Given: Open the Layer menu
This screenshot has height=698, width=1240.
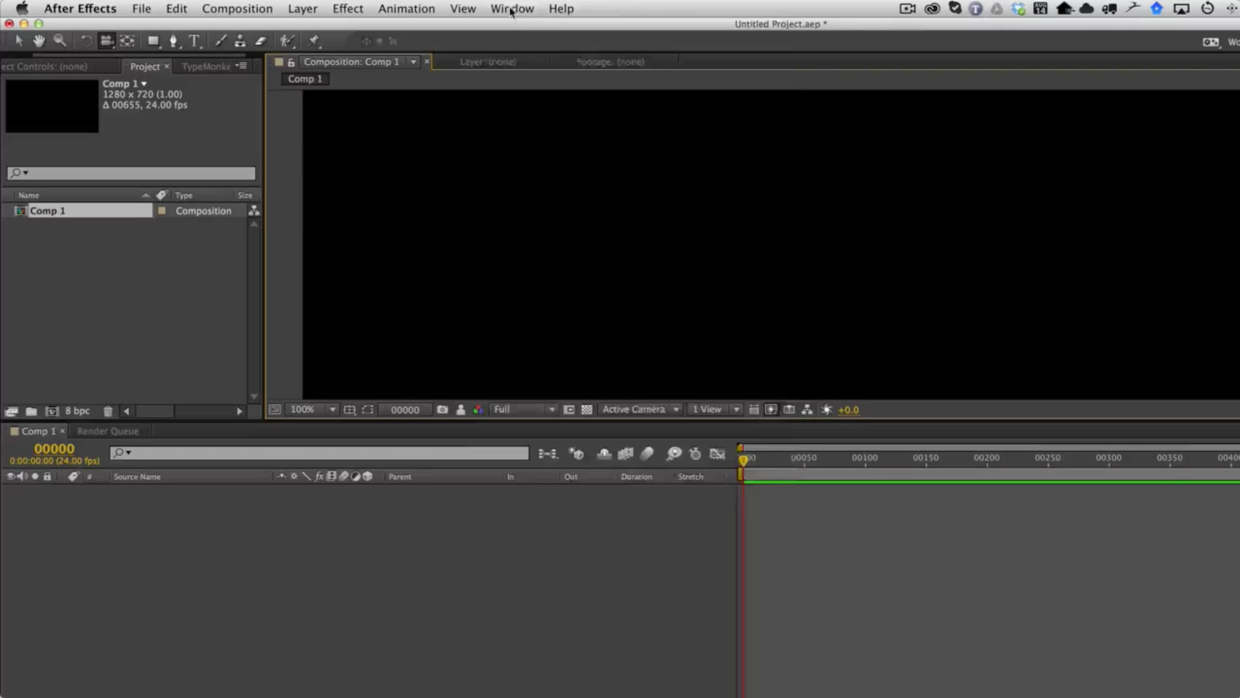Looking at the screenshot, I should pos(302,9).
